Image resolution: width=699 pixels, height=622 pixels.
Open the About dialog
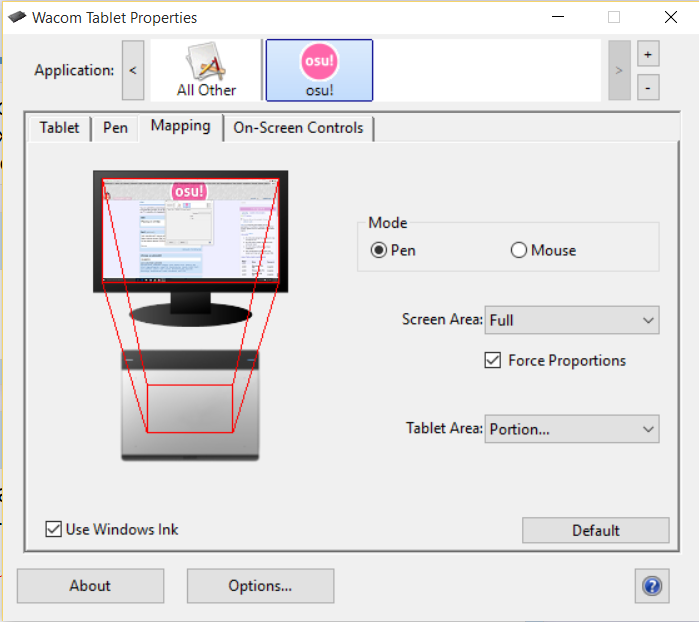tap(90, 586)
